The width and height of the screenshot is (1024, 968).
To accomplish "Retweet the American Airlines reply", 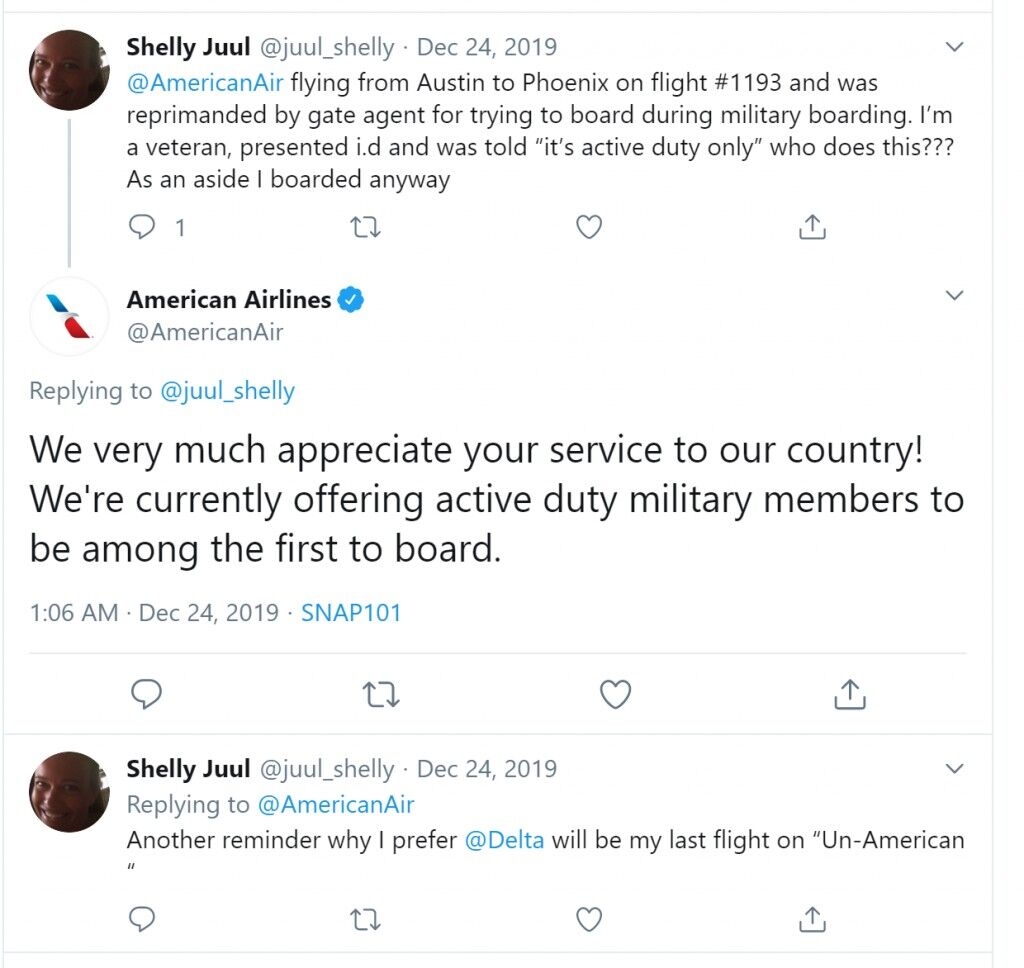I will (x=381, y=694).
